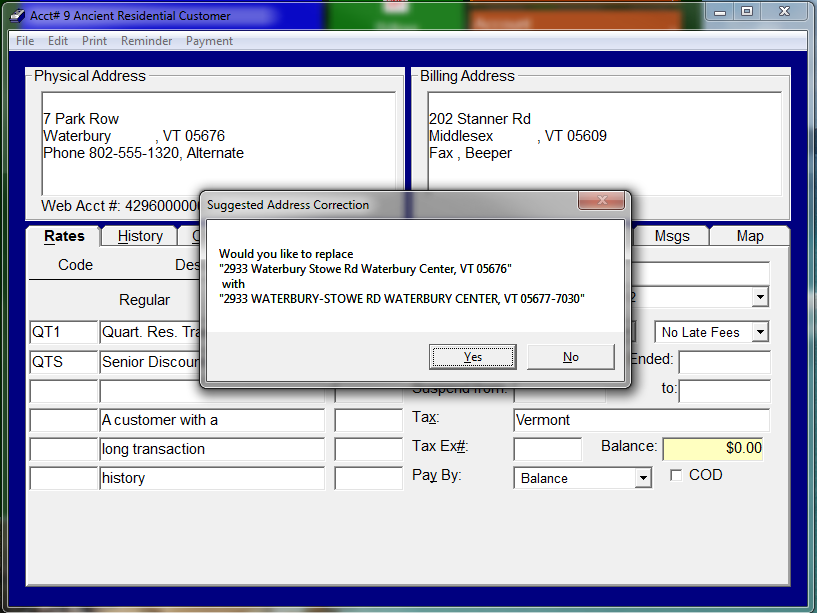The image size is (818, 613).
Task: Open the Edit menu
Action: click(x=58, y=41)
